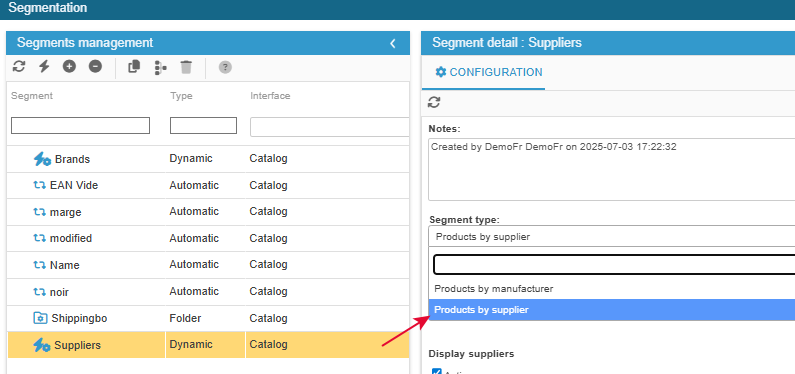Click the EAN Vide automatic segment icon
The width and height of the screenshot is (795, 374).
[x=40, y=185]
